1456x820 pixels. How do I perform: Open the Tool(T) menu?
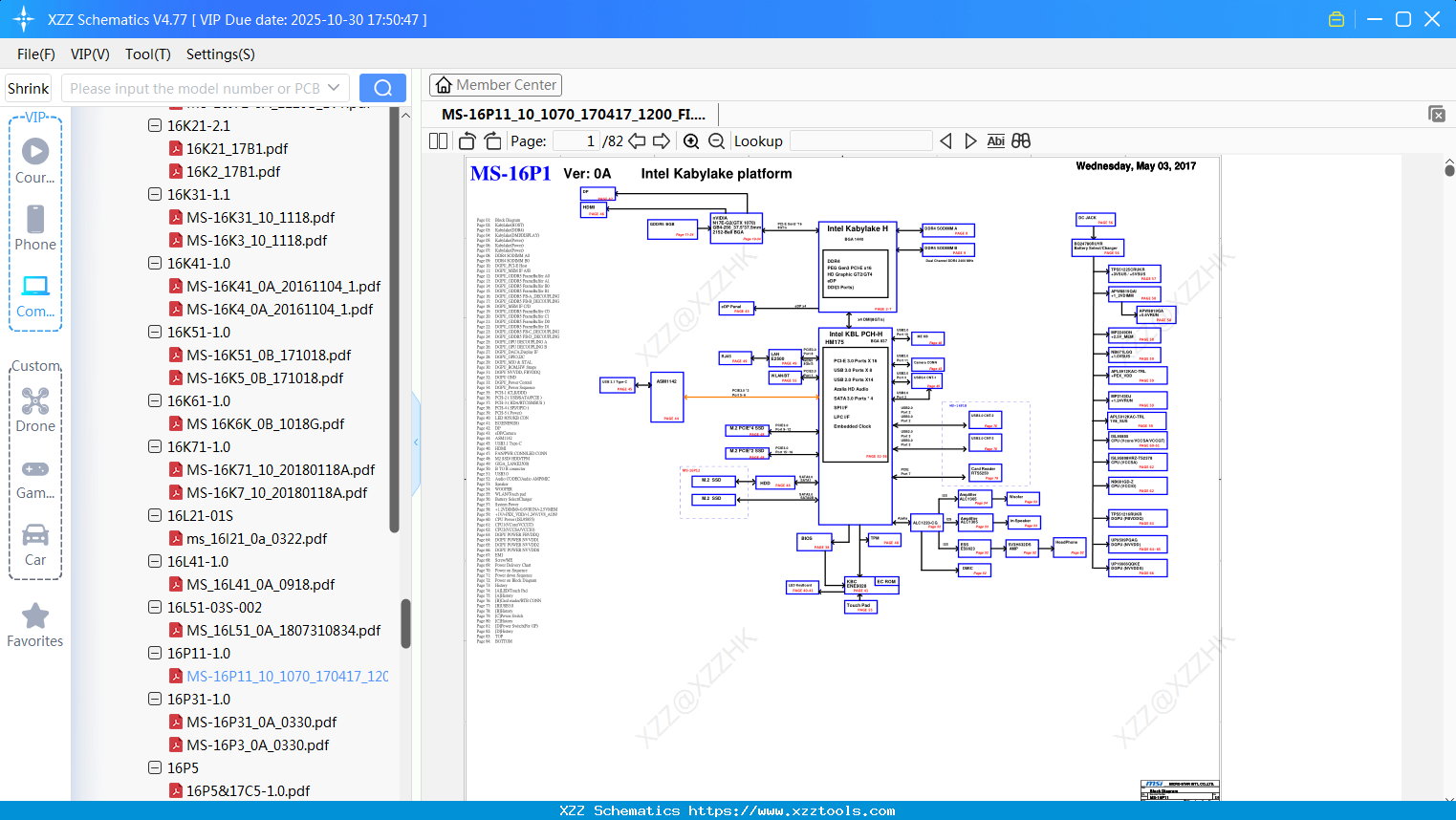[148, 54]
